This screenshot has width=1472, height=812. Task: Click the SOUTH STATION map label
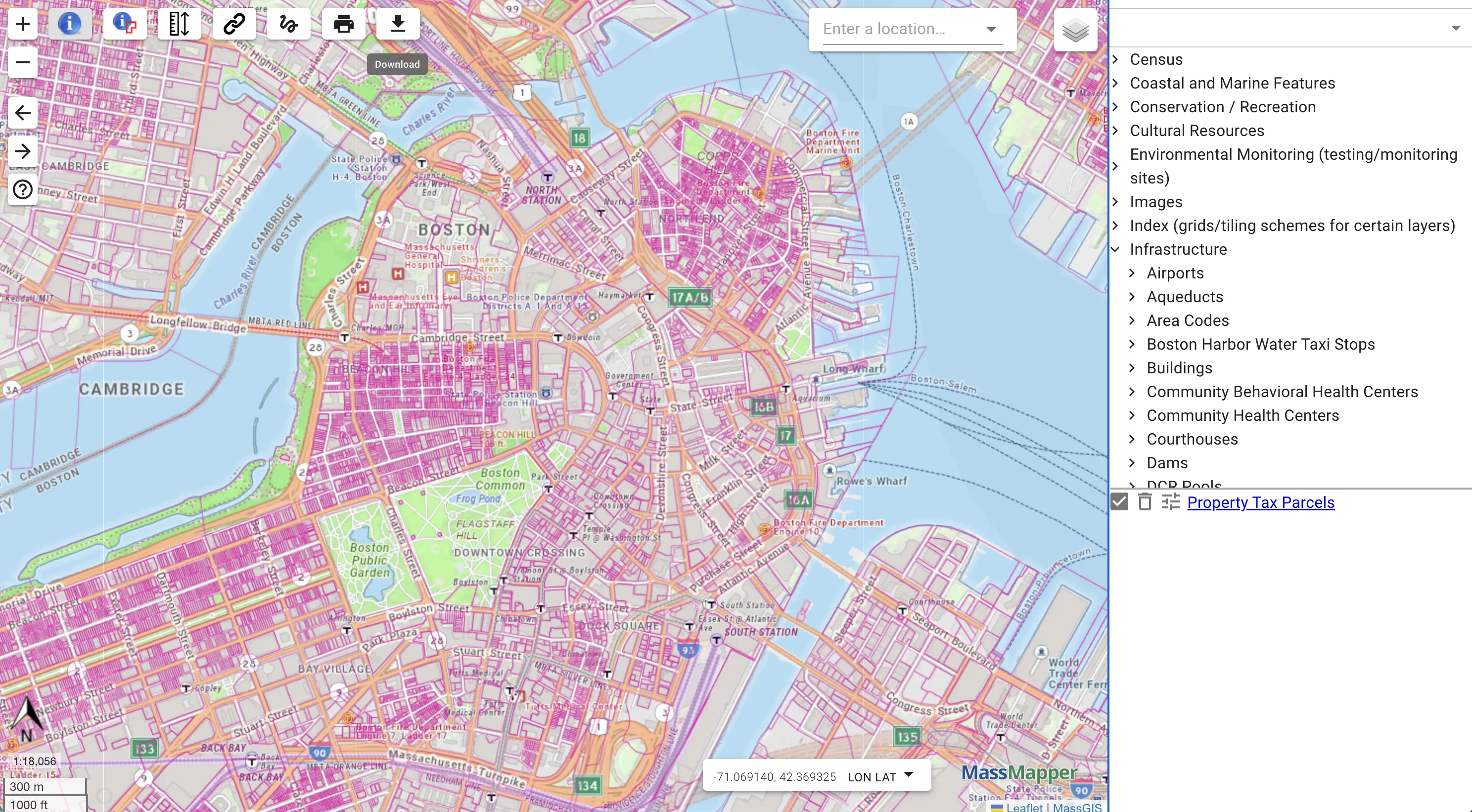point(761,632)
